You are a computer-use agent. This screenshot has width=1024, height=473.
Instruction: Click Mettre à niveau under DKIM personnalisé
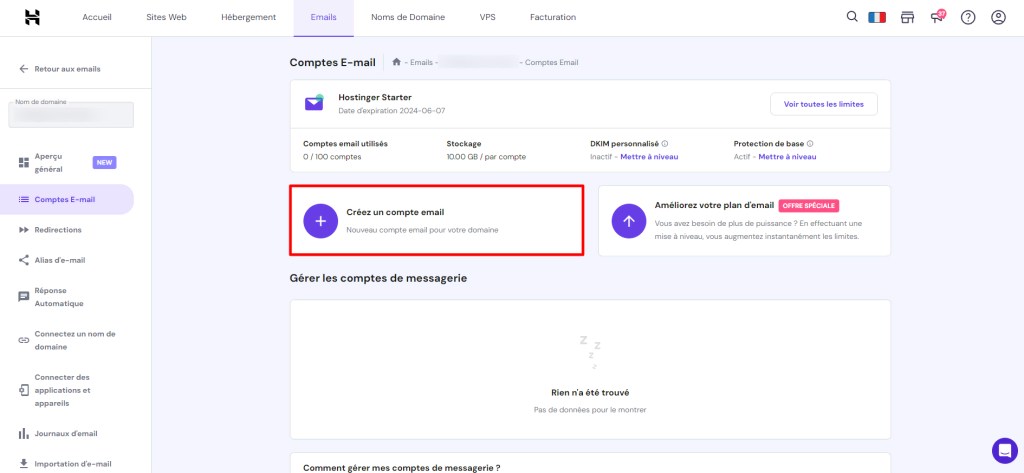tap(649, 157)
